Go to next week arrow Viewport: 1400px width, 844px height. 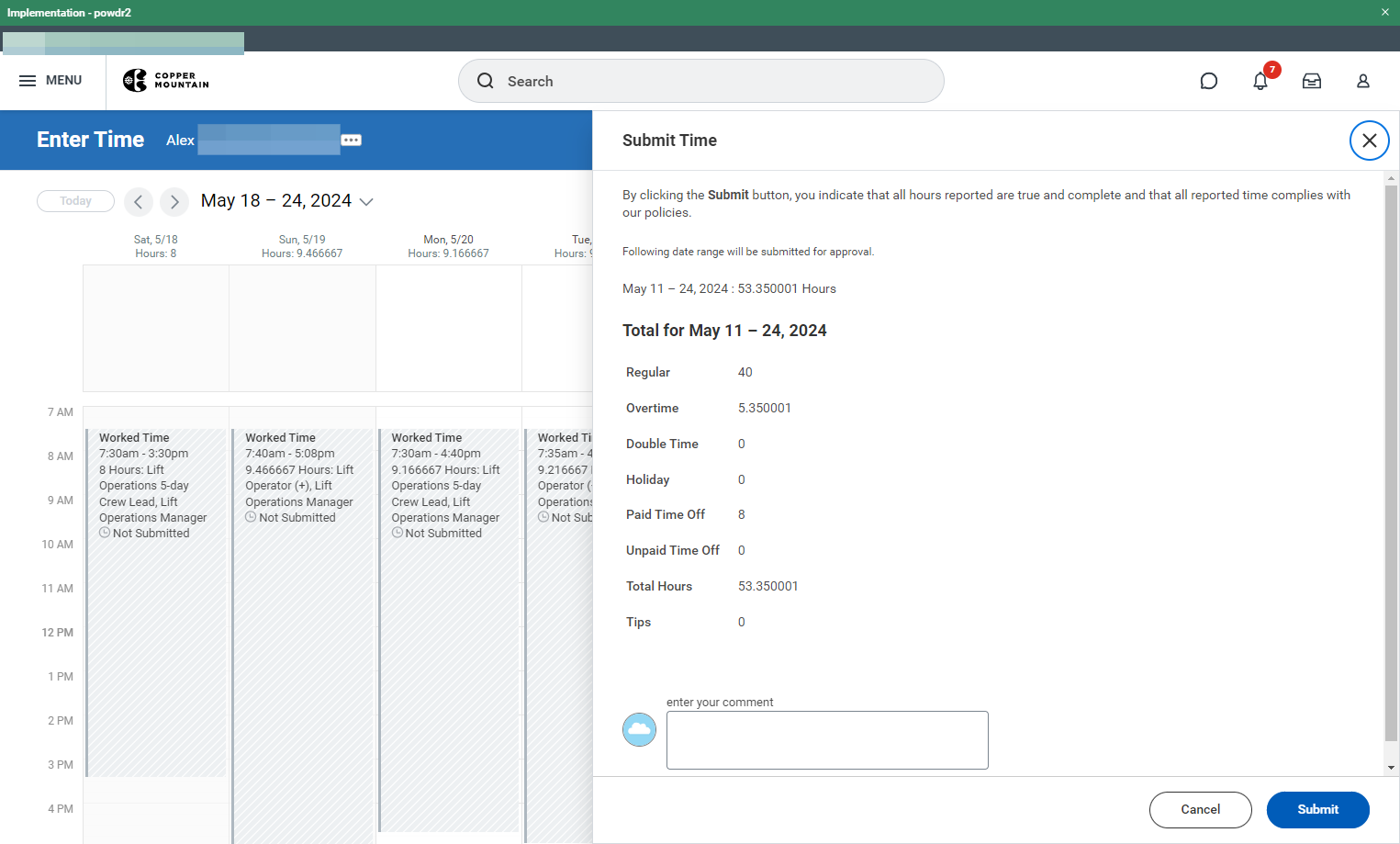point(174,201)
